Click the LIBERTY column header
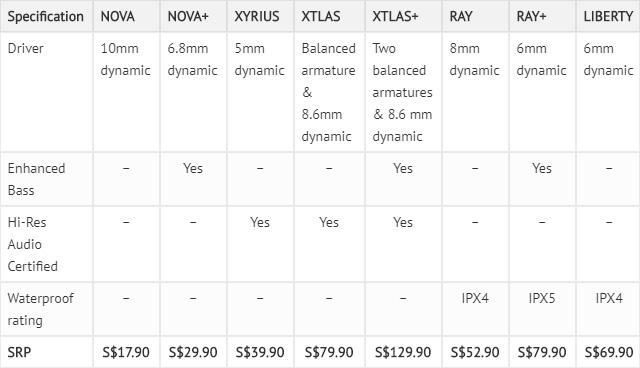Viewport: 640px width, 368px height. point(608,16)
